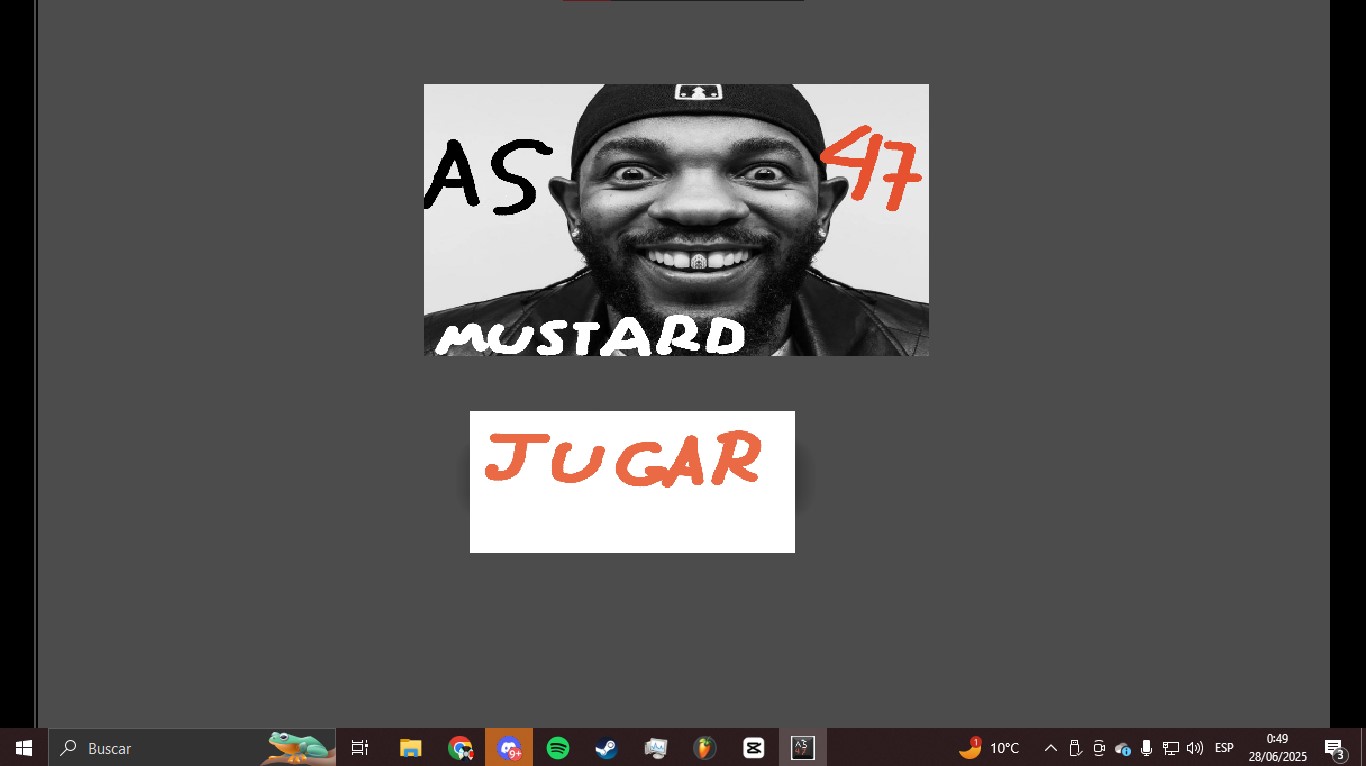Image resolution: width=1366 pixels, height=766 pixels.
Task: Open Steam from the taskbar
Action: [606, 748]
